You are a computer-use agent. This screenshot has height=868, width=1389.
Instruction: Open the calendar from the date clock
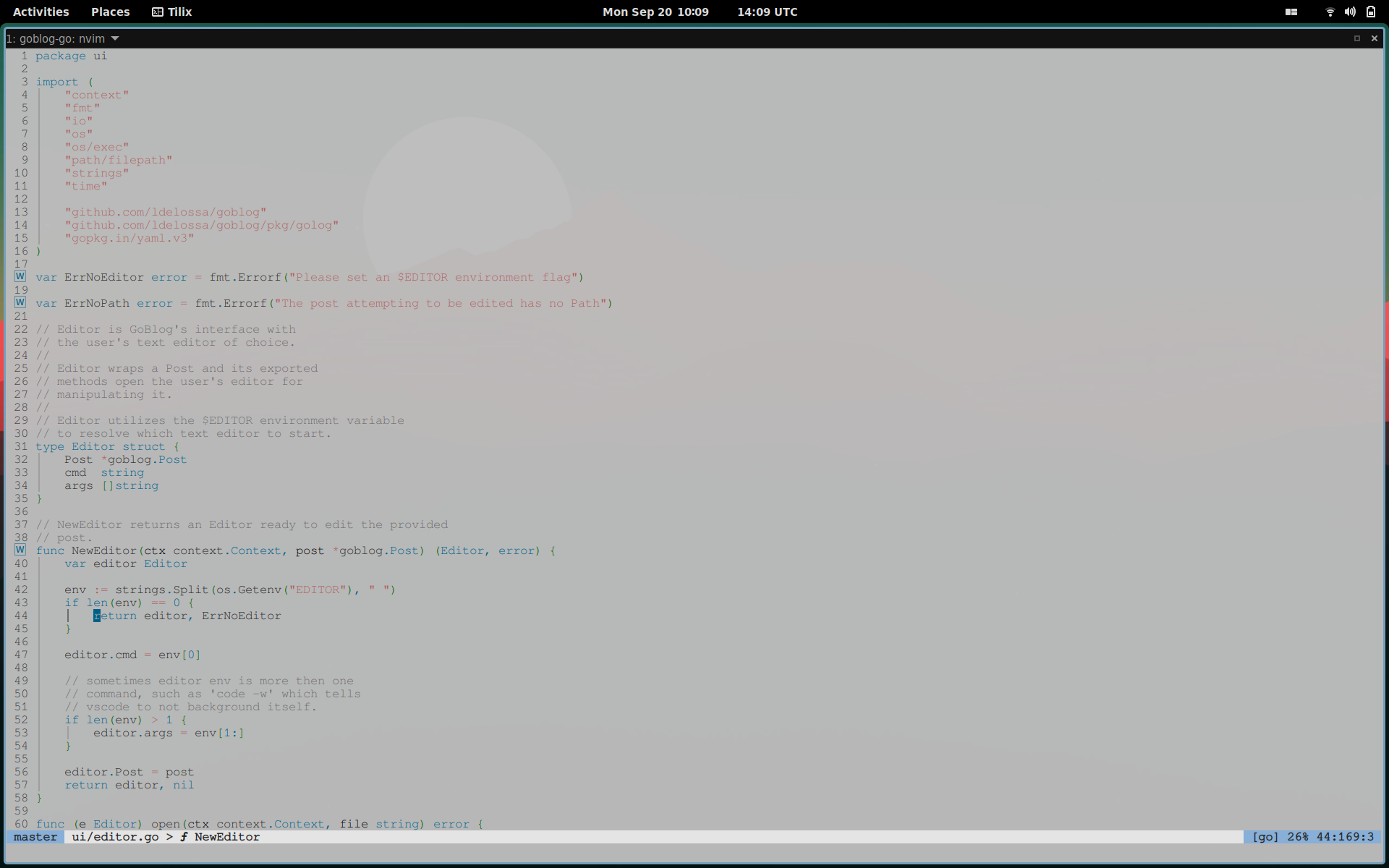click(x=655, y=12)
